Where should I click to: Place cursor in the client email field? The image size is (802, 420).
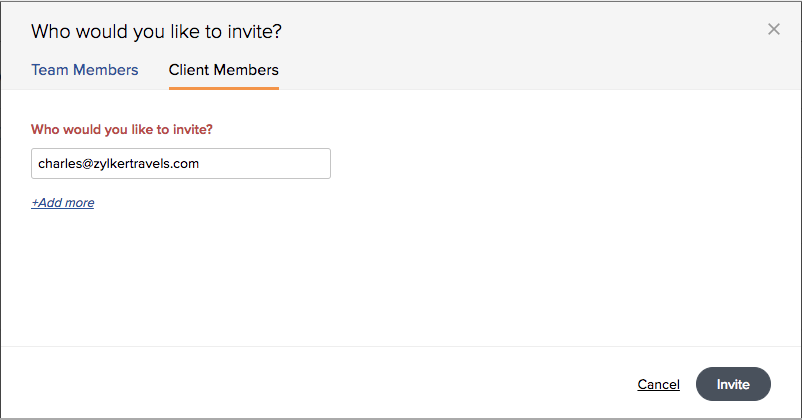[181, 164]
